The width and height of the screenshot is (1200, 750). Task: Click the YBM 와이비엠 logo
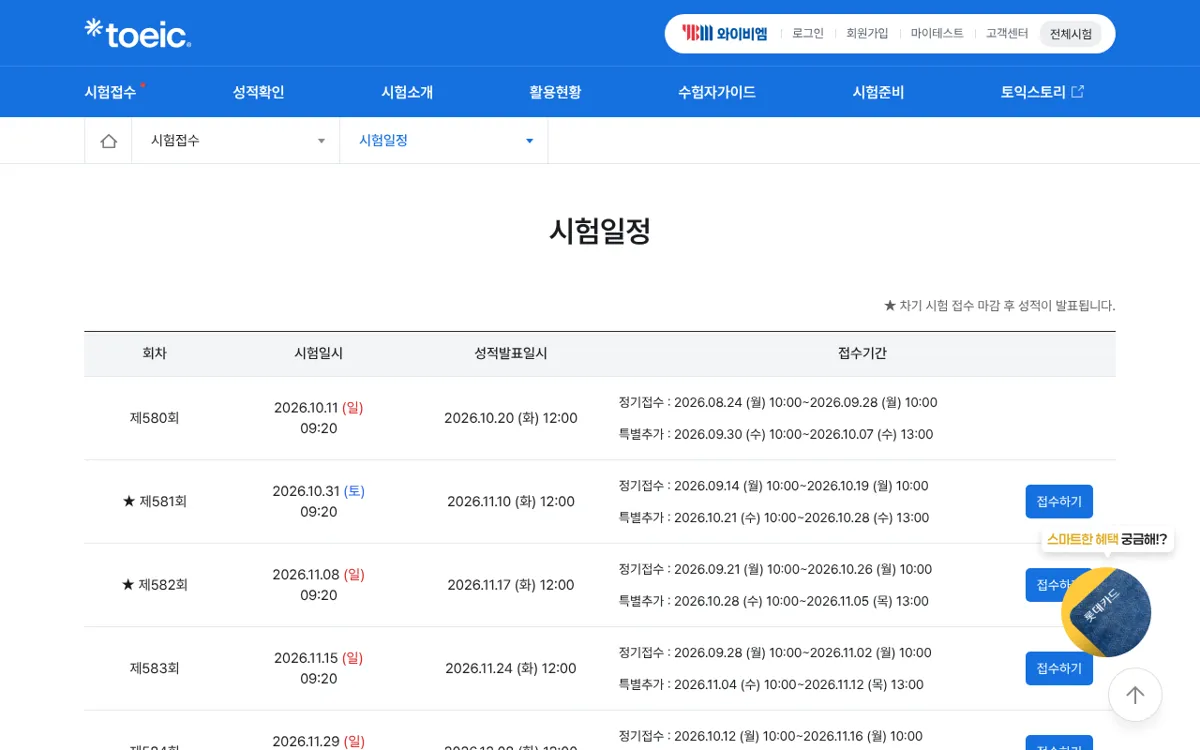[725, 33]
